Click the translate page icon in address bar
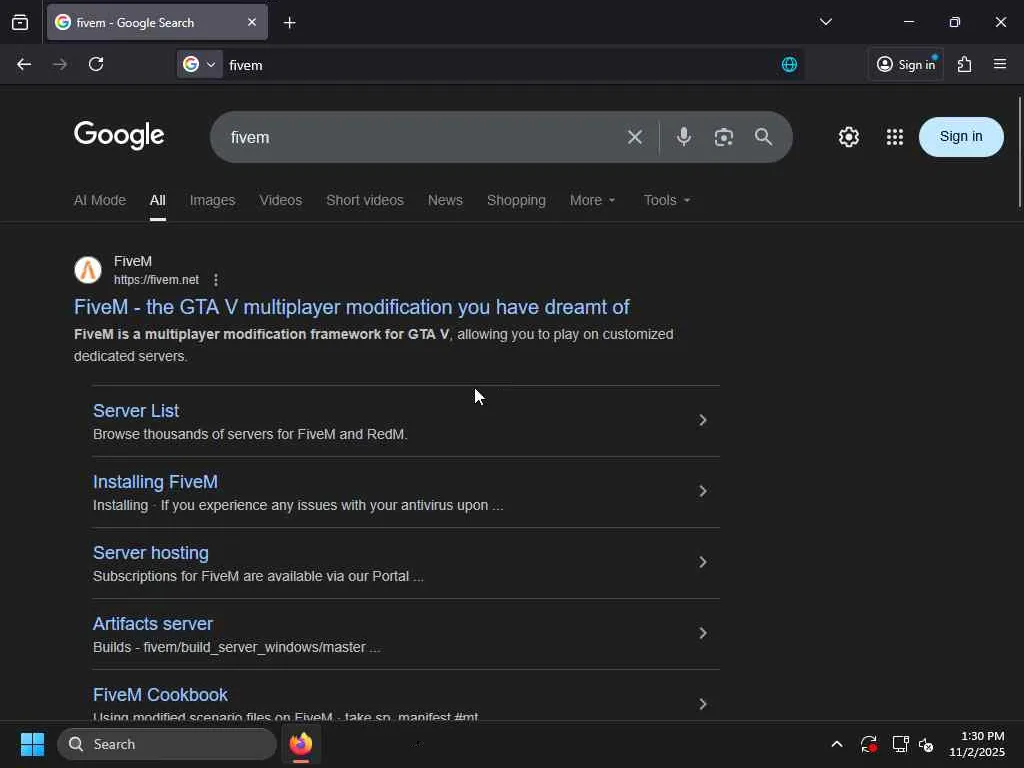This screenshot has width=1024, height=768. click(789, 64)
